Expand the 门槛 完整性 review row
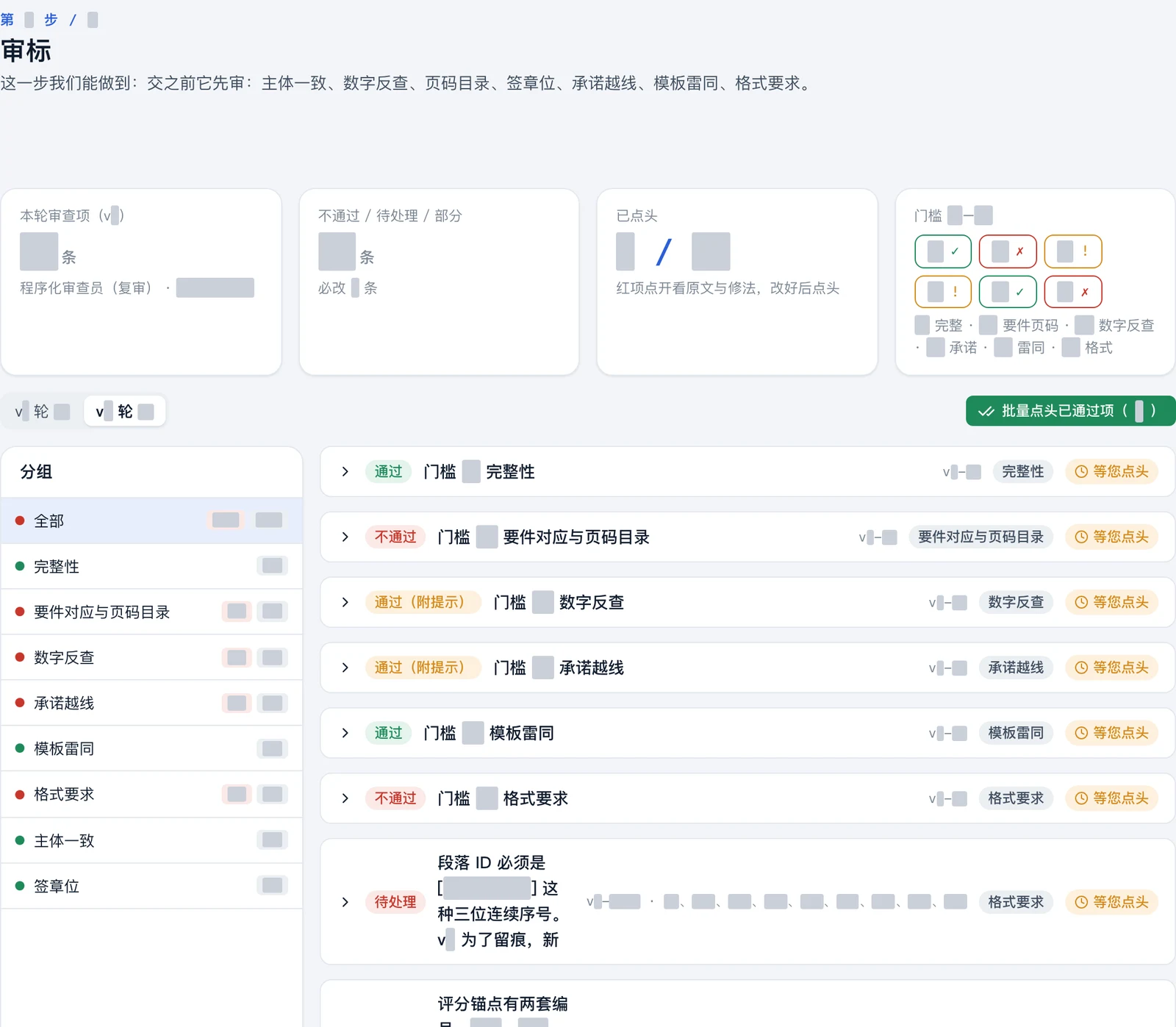 click(x=345, y=472)
